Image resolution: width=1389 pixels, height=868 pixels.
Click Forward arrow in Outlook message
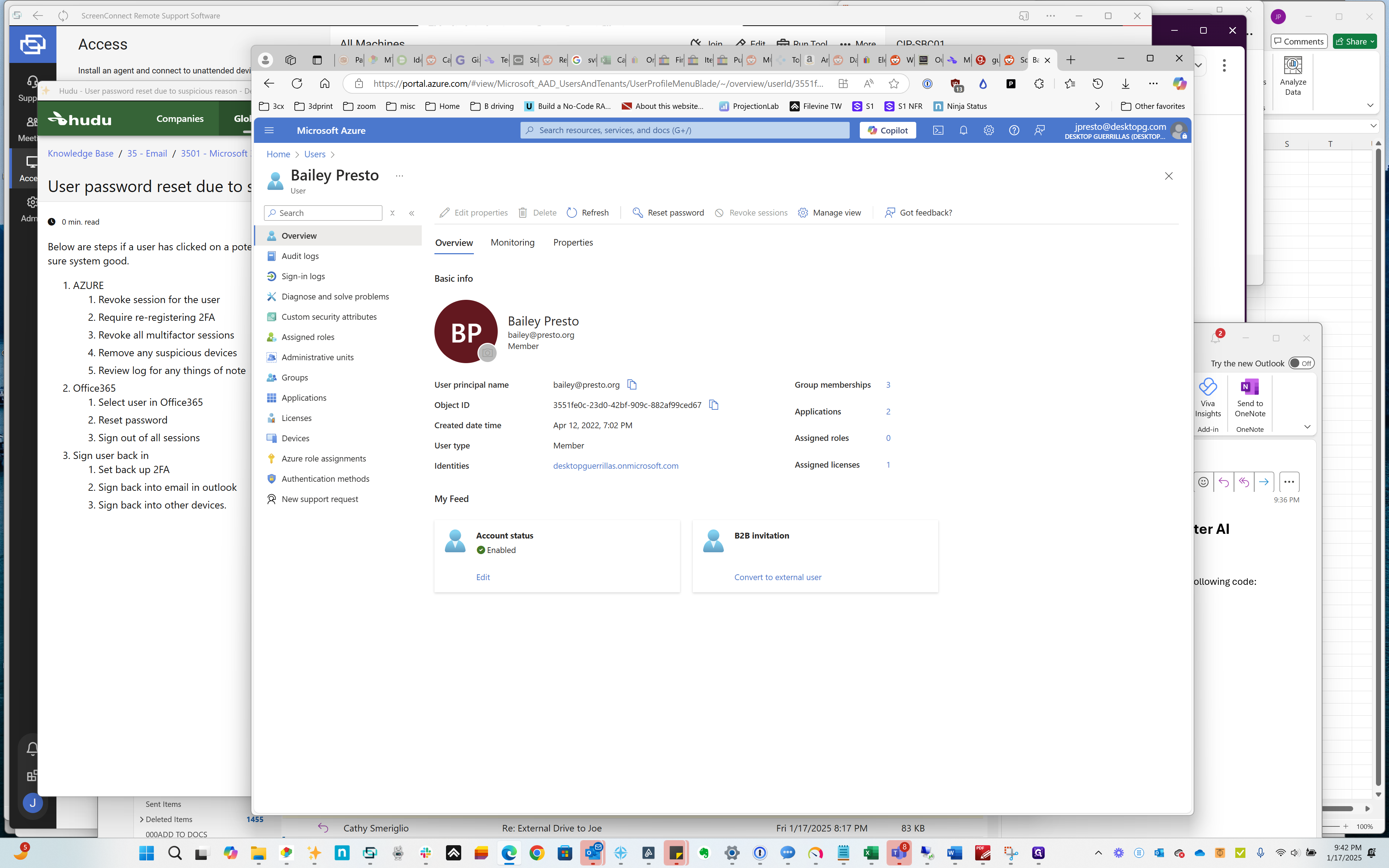click(x=1263, y=482)
